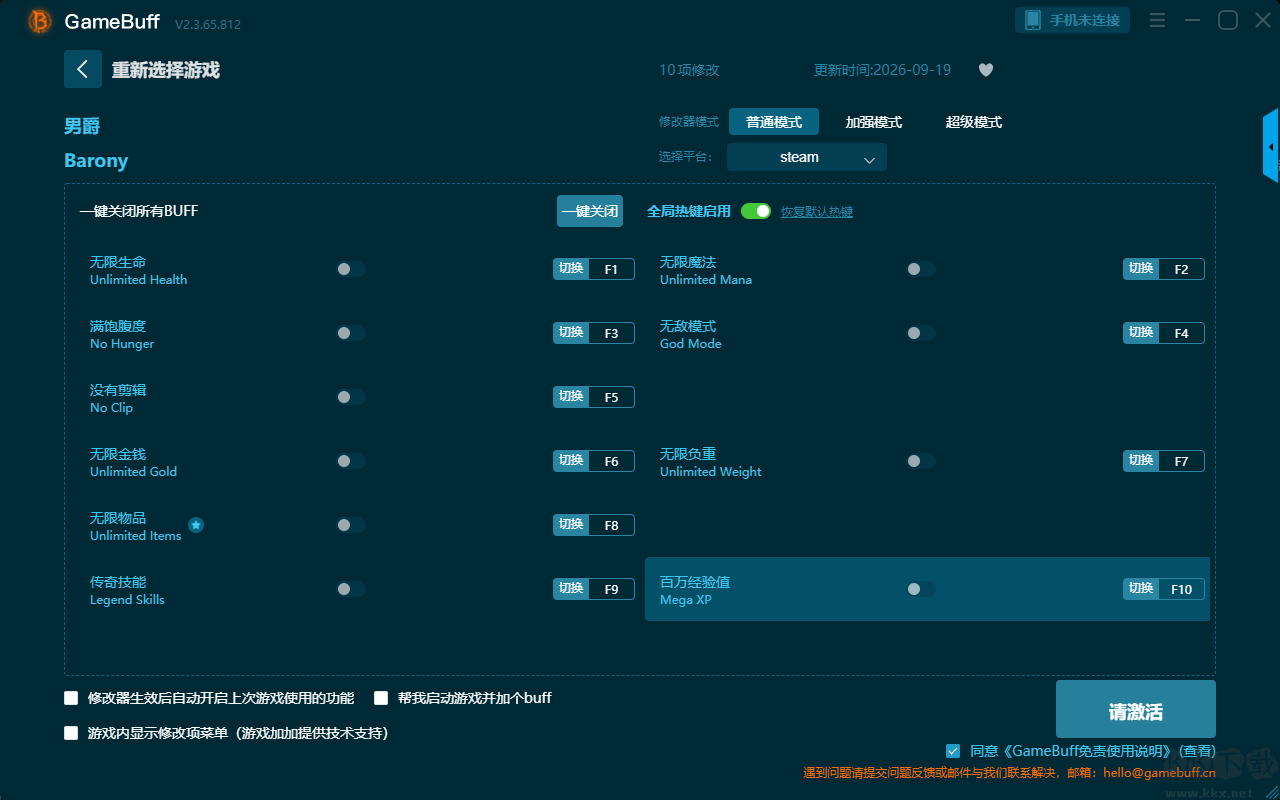
Task: Enable the No Hunger switch
Action: [x=351, y=333]
